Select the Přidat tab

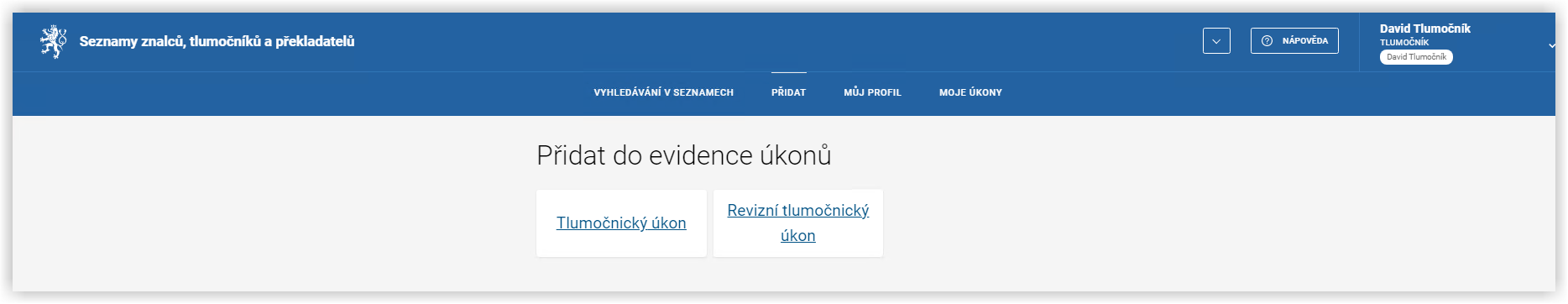pos(788,92)
